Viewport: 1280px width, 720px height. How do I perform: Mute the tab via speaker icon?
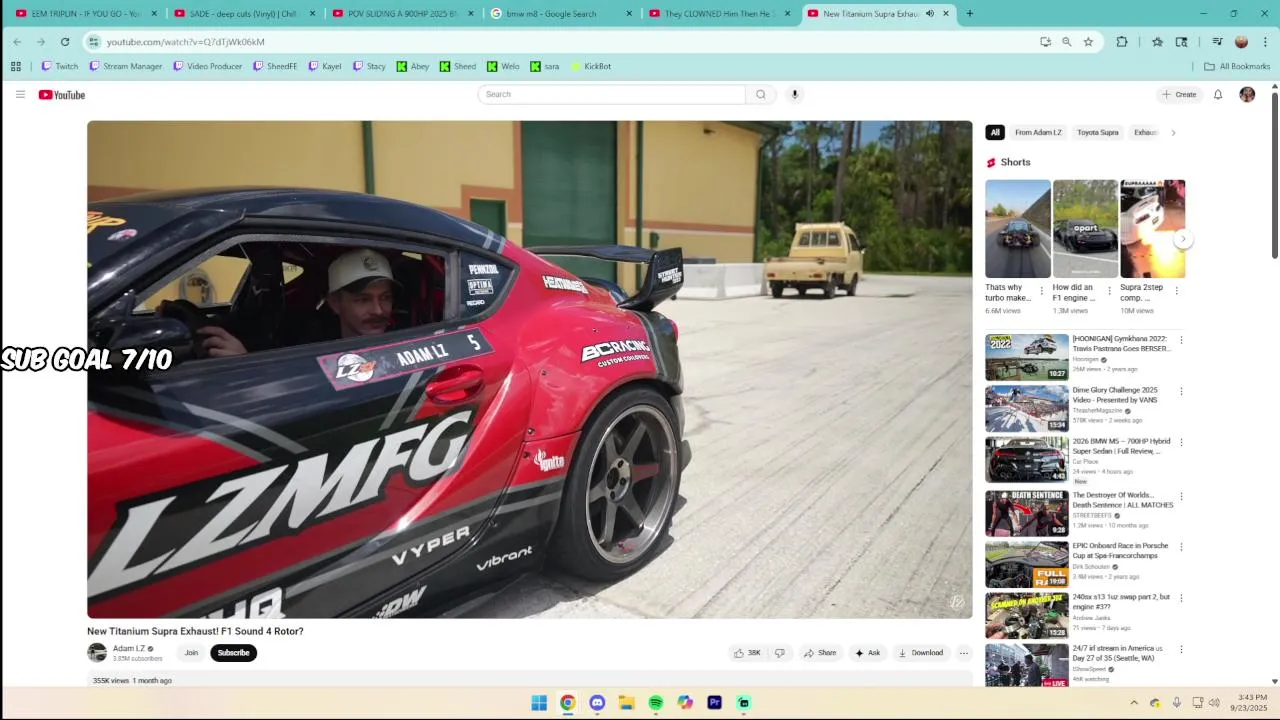click(x=930, y=14)
